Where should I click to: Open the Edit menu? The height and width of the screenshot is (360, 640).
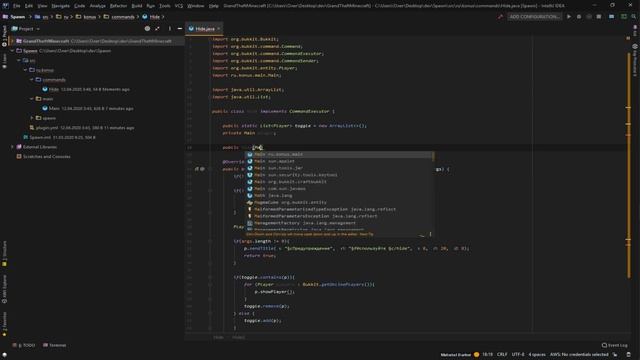(29, 6)
